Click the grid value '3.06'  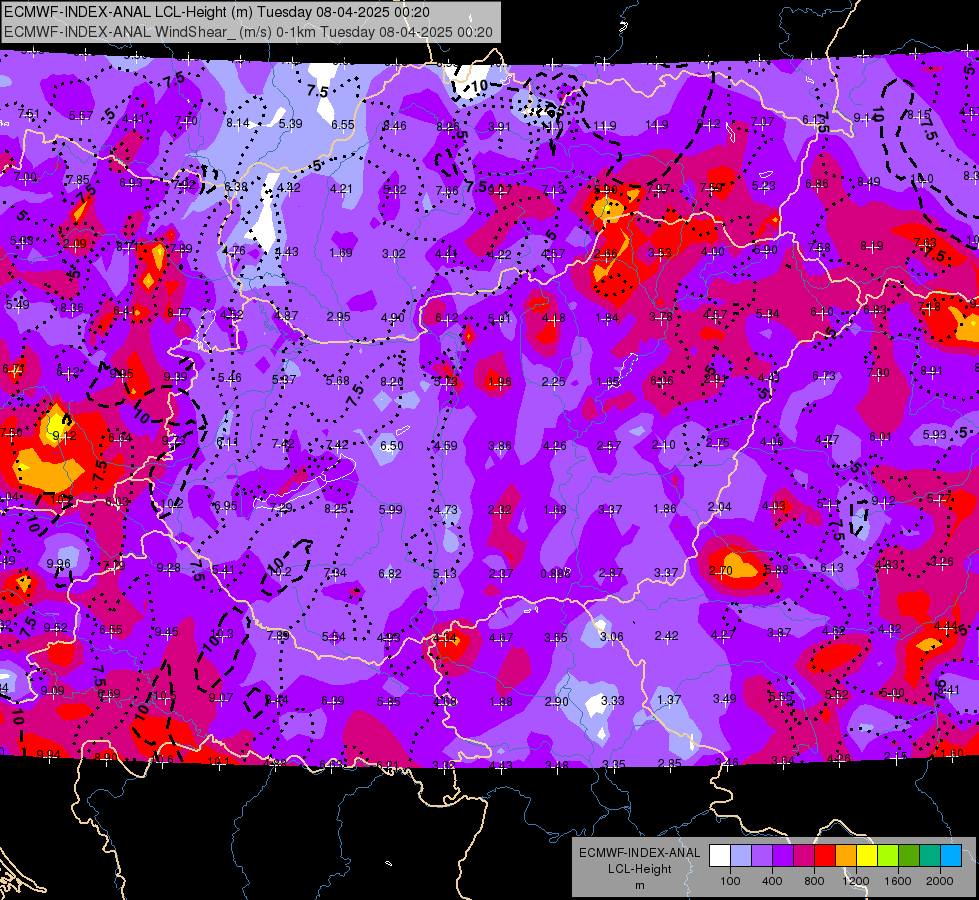(x=611, y=636)
